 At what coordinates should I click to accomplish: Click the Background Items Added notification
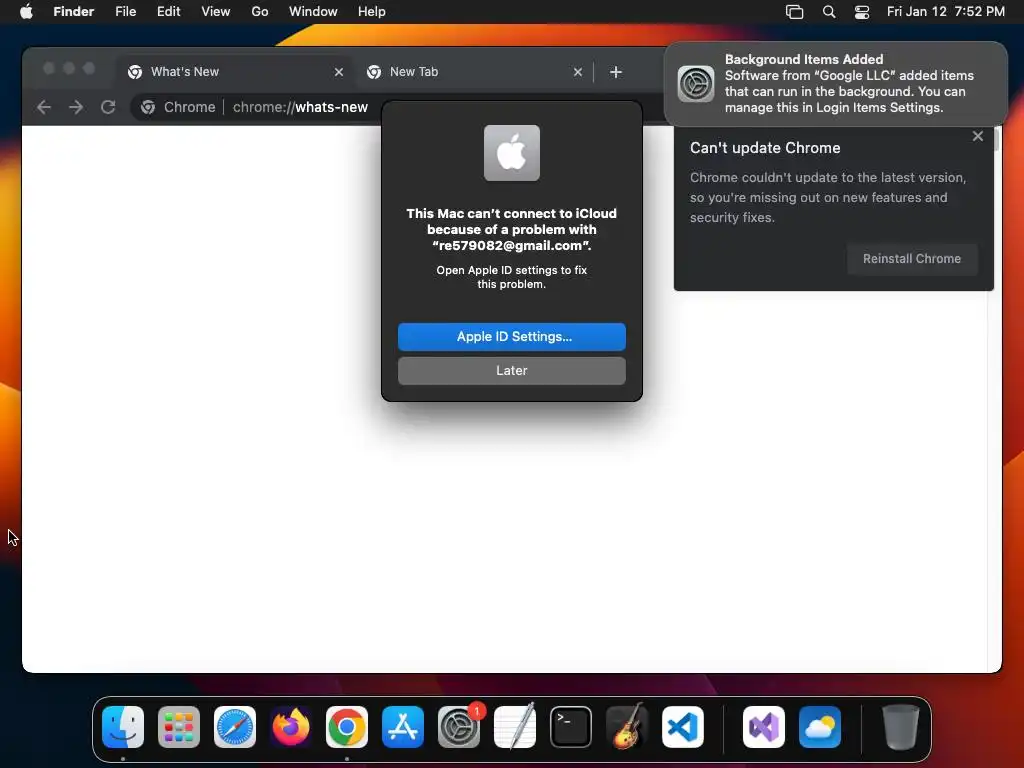836,84
